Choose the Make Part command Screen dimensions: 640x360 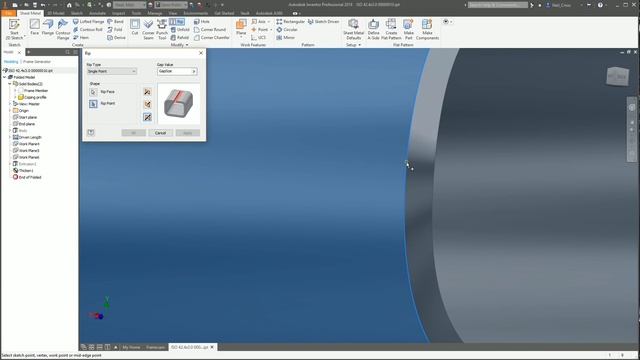coord(409,29)
